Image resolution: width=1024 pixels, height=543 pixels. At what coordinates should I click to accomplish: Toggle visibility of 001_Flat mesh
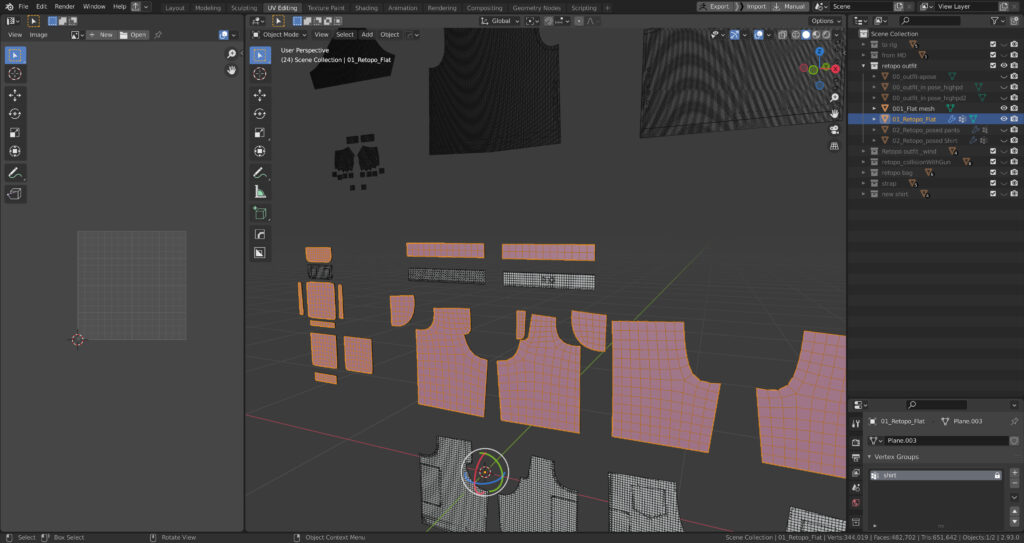pyautogui.click(x=1004, y=108)
